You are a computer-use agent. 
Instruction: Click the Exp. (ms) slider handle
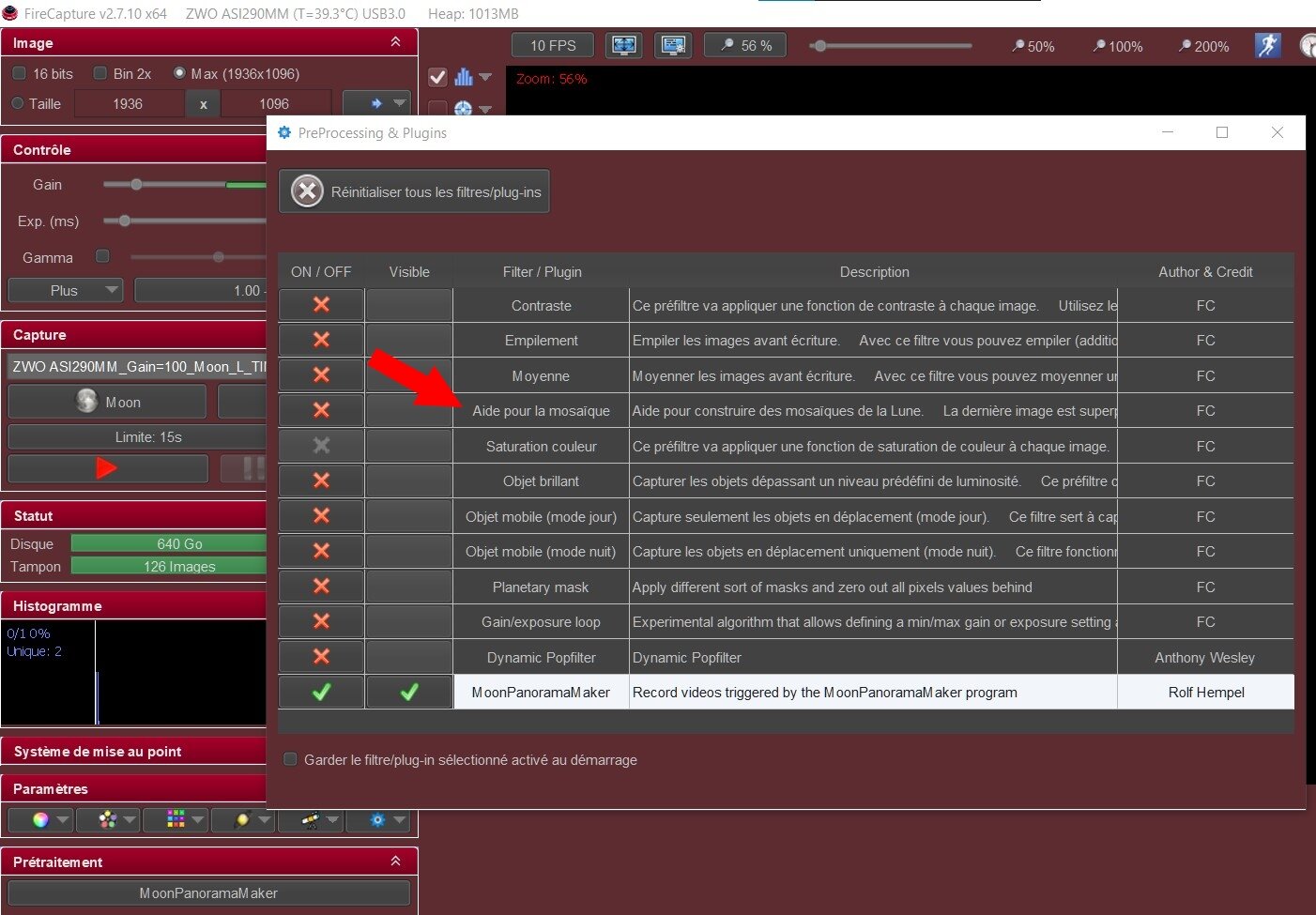pos(124,221)
